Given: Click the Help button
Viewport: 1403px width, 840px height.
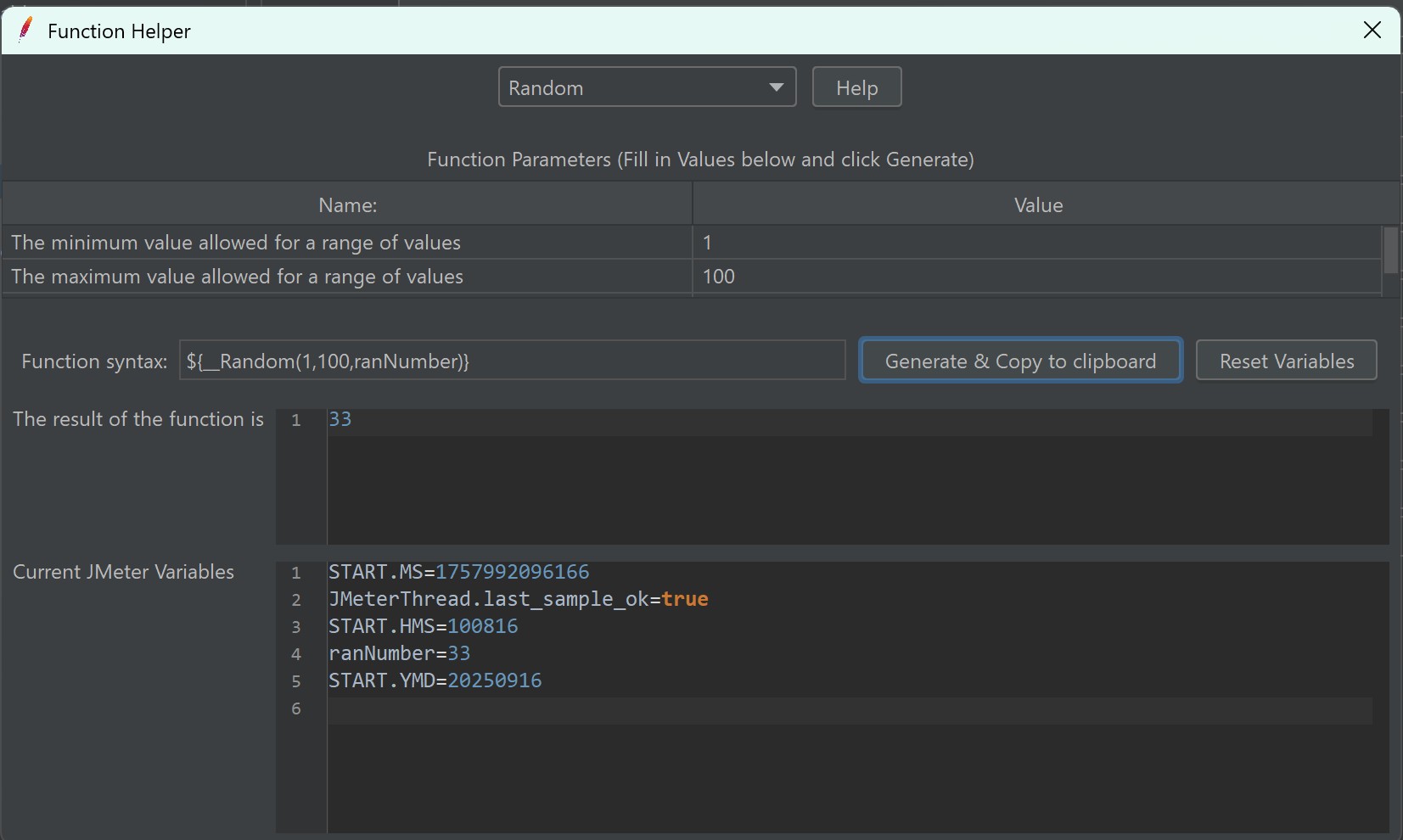Looking at the screenshot, I should (856, 87).
